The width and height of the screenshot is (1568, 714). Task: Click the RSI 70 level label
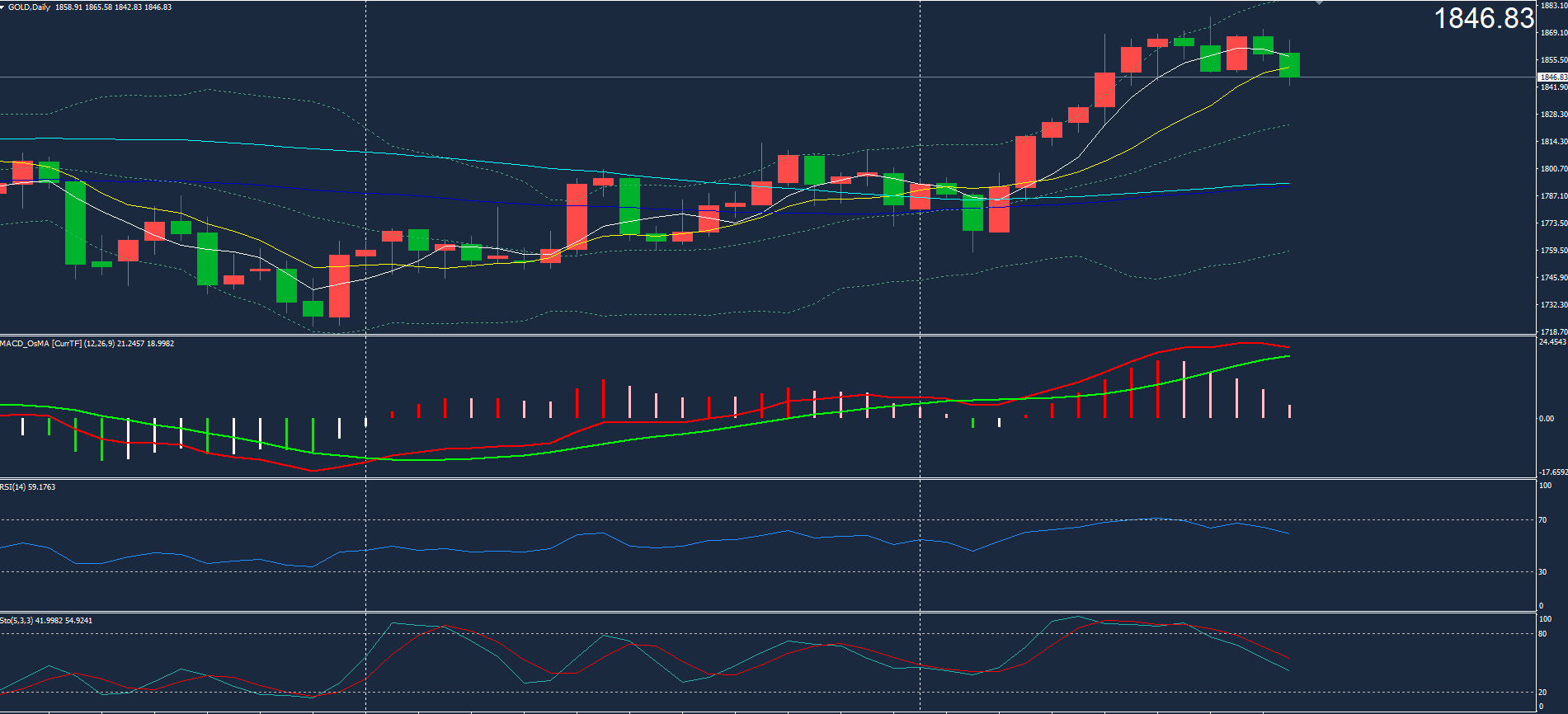coord(1542,520)
